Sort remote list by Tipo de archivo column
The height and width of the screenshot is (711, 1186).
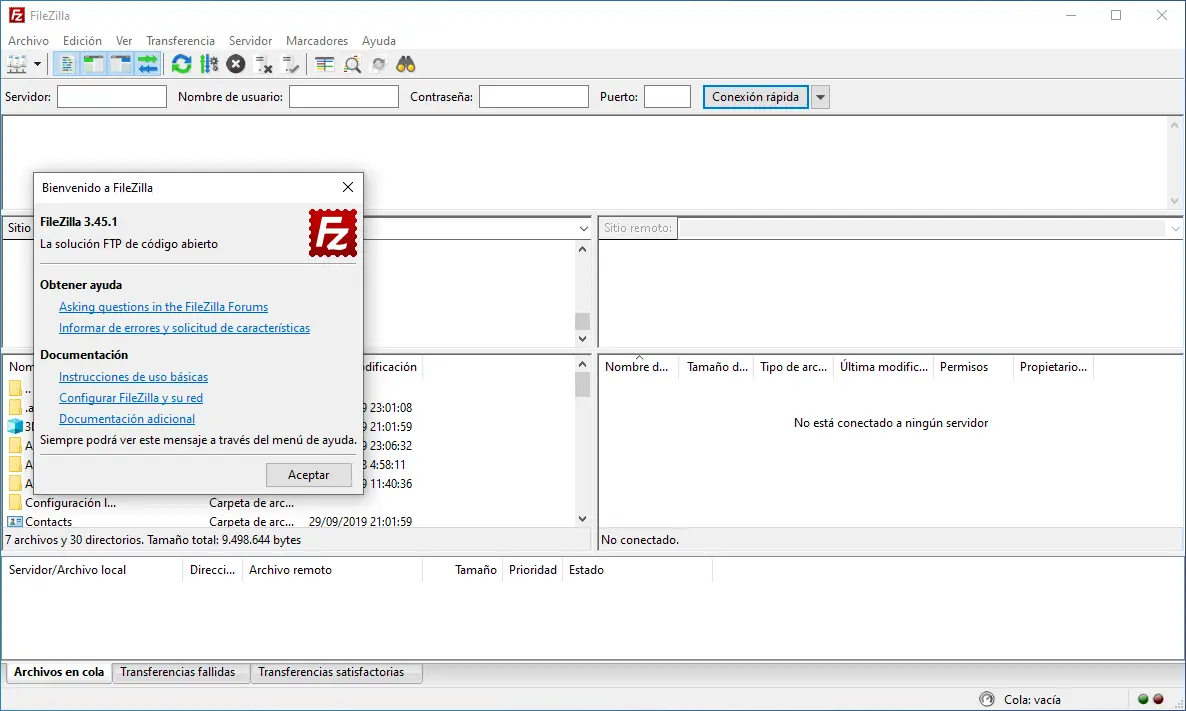pyautogui.click(x=793, y=367)
